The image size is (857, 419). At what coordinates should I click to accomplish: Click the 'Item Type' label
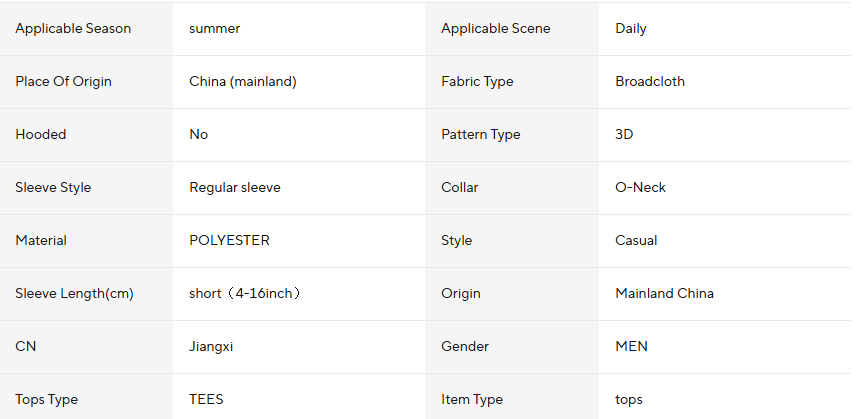(472, 400)
